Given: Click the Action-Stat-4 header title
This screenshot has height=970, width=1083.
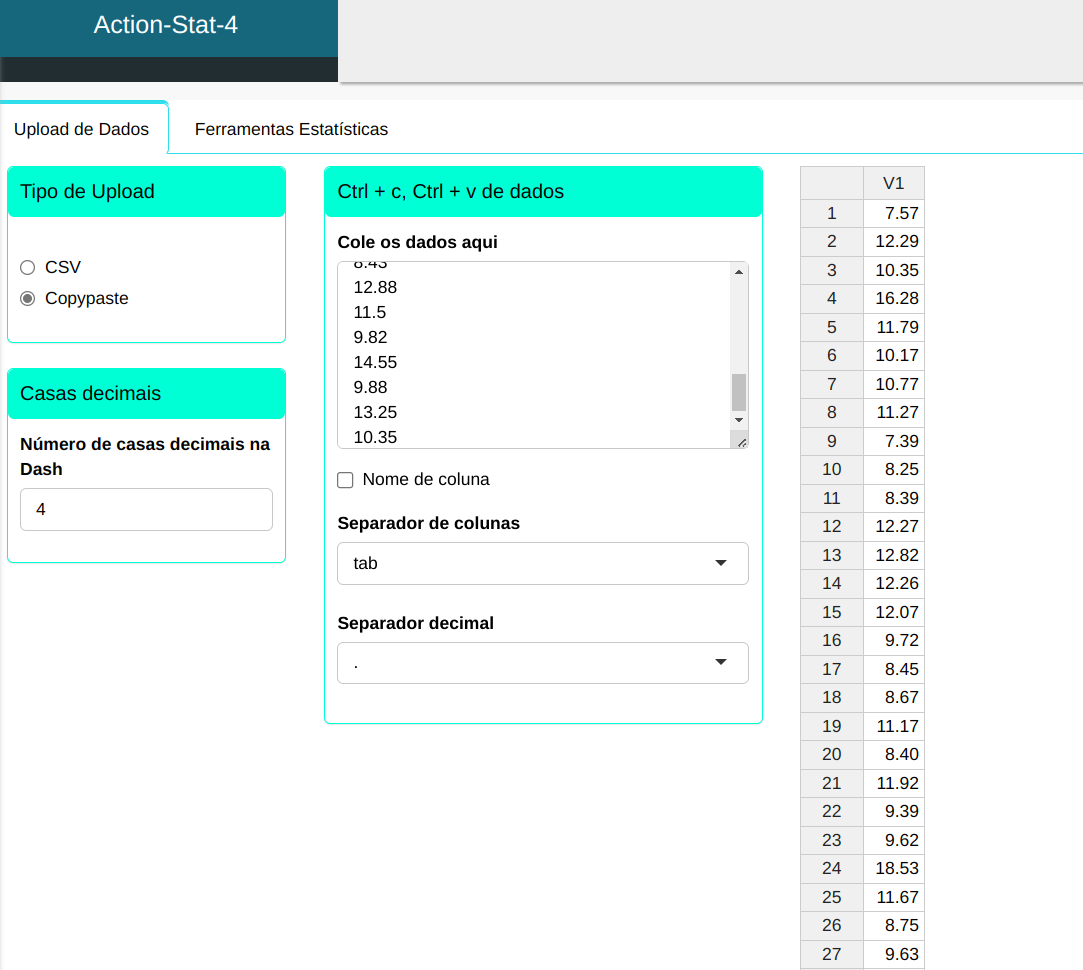Looking at the screenshot, I should coord(166,25).
